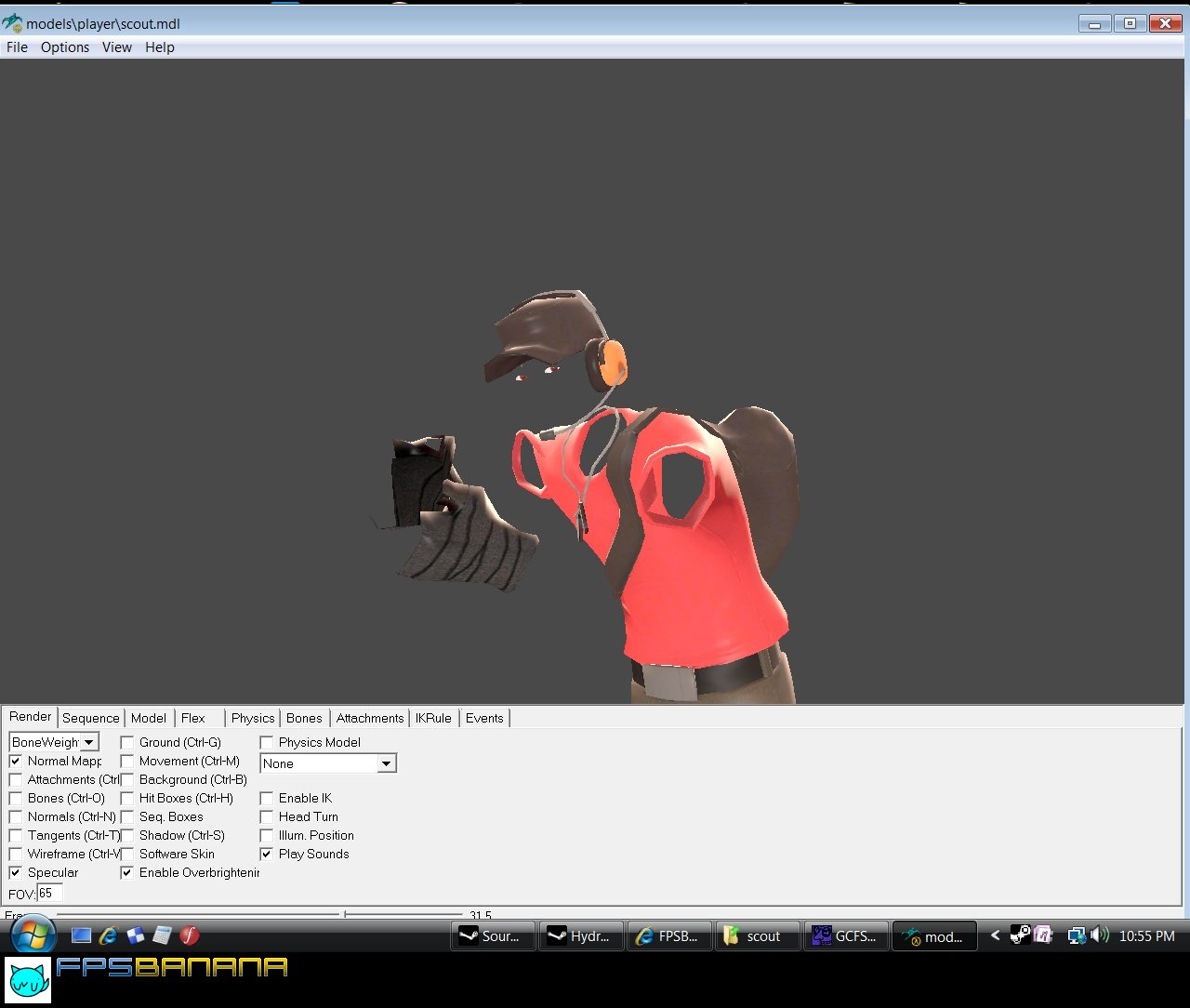
Task: Launch the red Flash quick launch icon
Action: 190,935
